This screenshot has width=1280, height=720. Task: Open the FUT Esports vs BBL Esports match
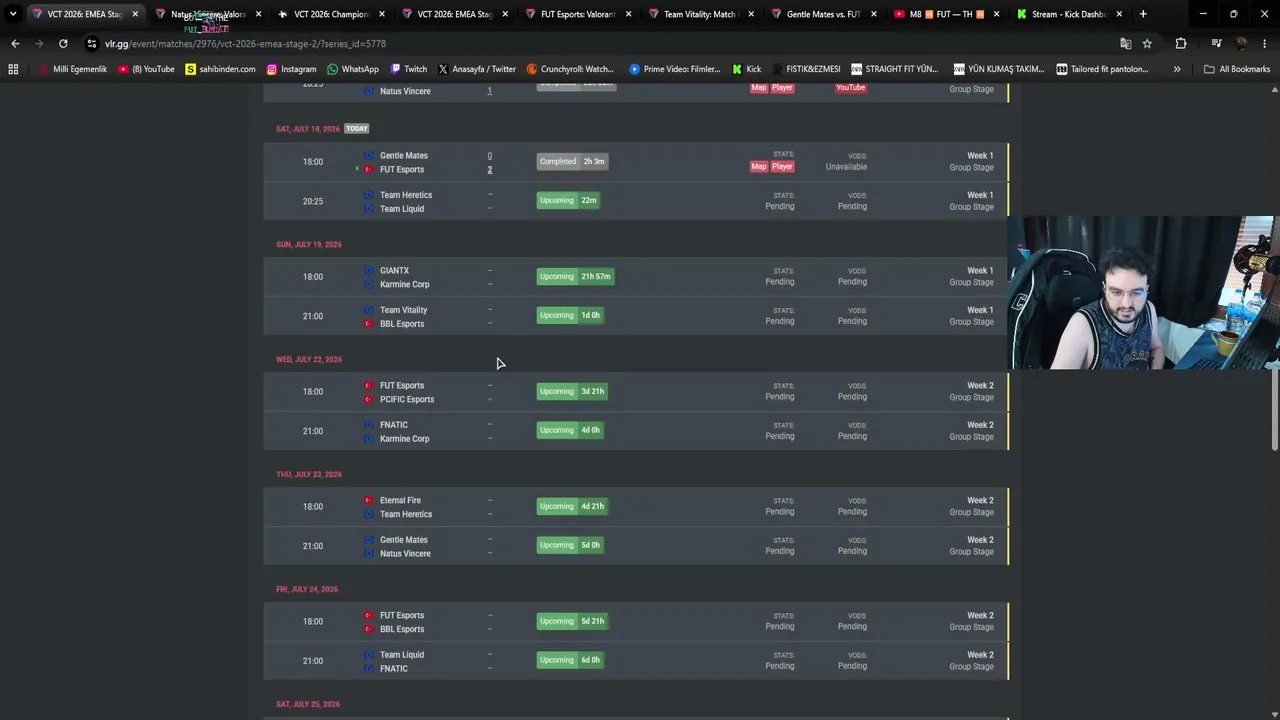coord(636,622)
